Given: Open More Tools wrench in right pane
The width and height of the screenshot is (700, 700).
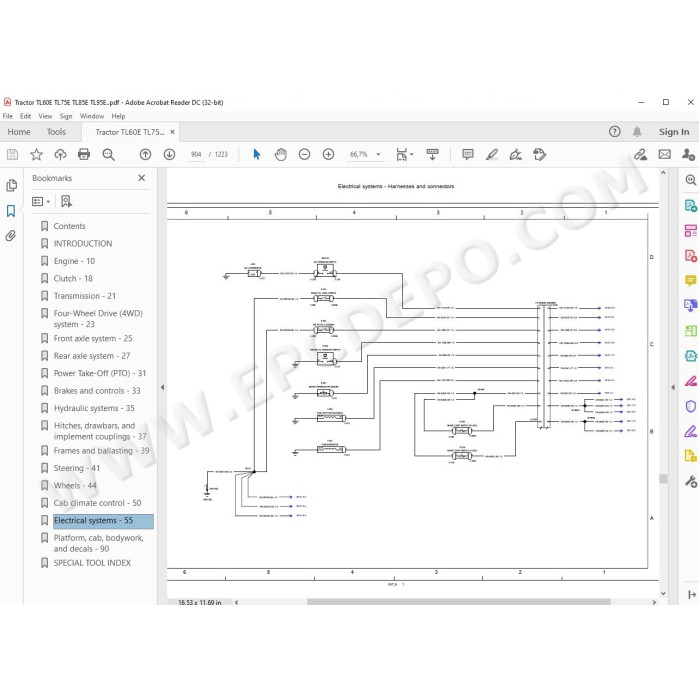Looking at the screenshot, I should pyautogui.click(x=691, y=482).
